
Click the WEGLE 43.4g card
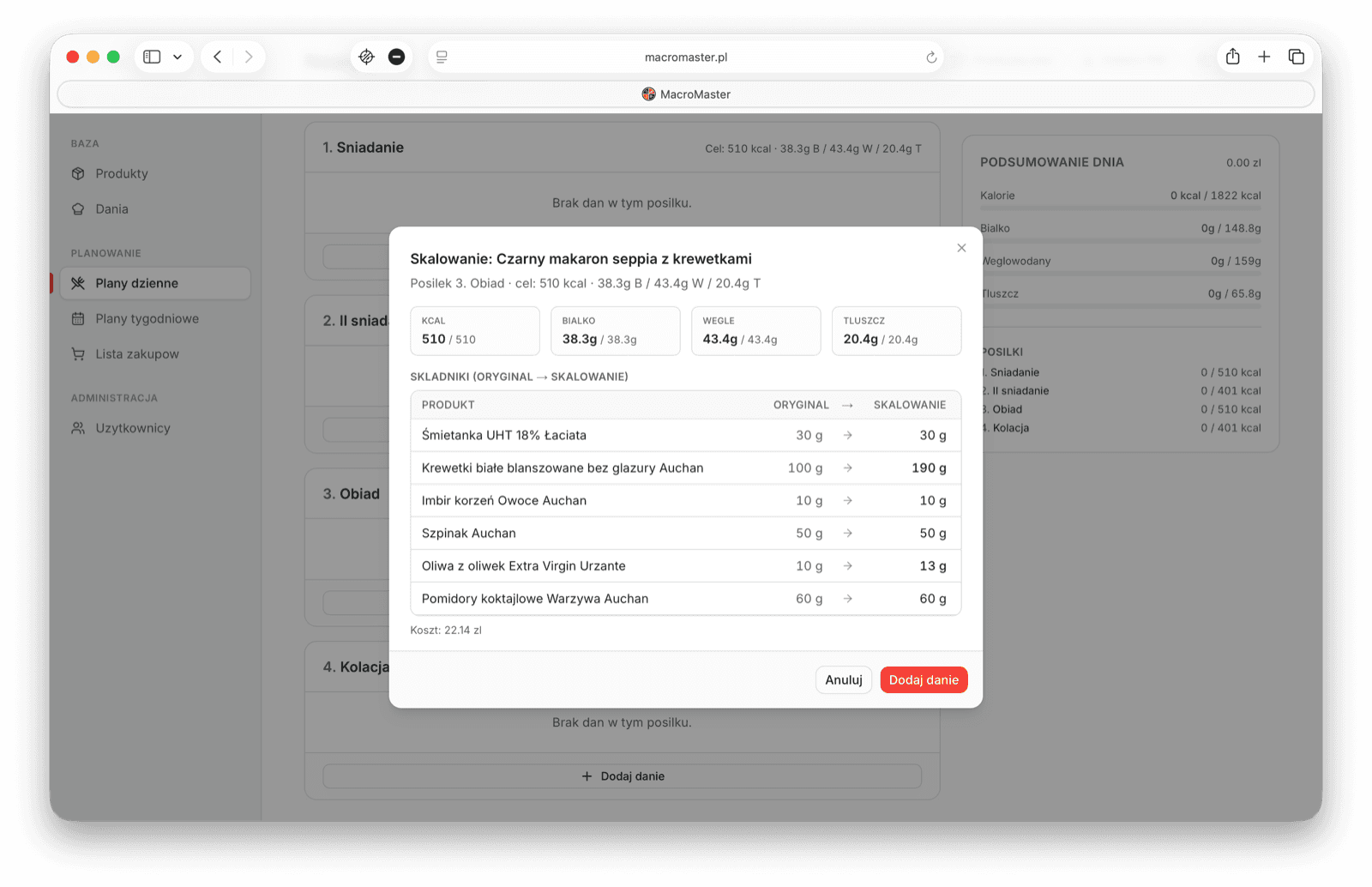[756, 330]
